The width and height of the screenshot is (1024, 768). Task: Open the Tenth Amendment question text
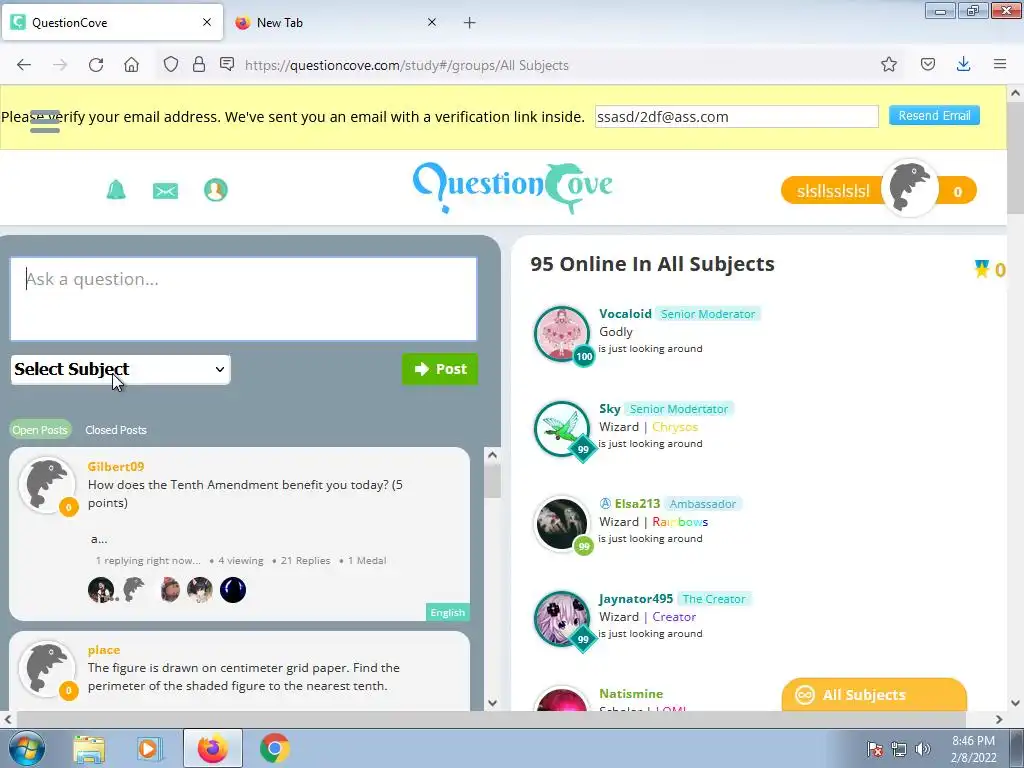246,494
